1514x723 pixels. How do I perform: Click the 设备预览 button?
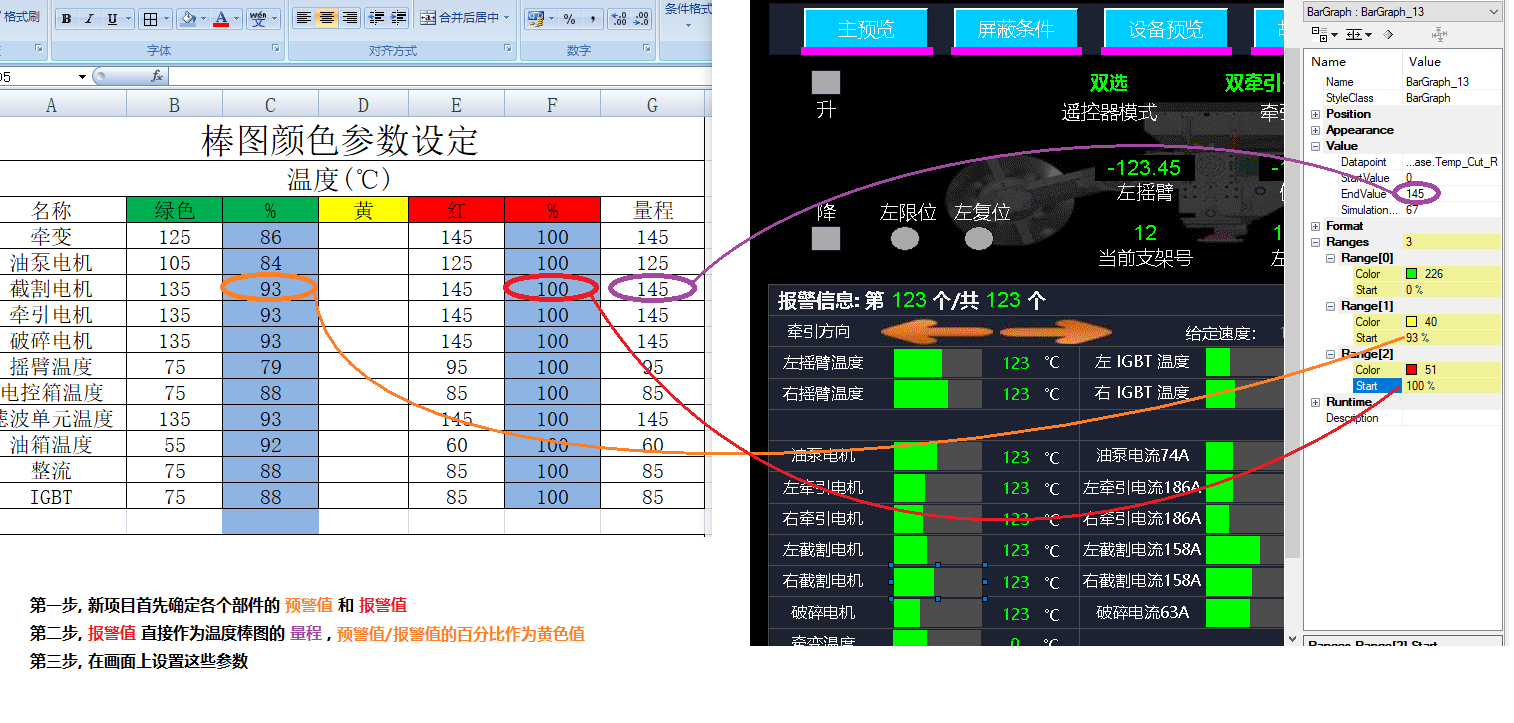[1165, 29]
